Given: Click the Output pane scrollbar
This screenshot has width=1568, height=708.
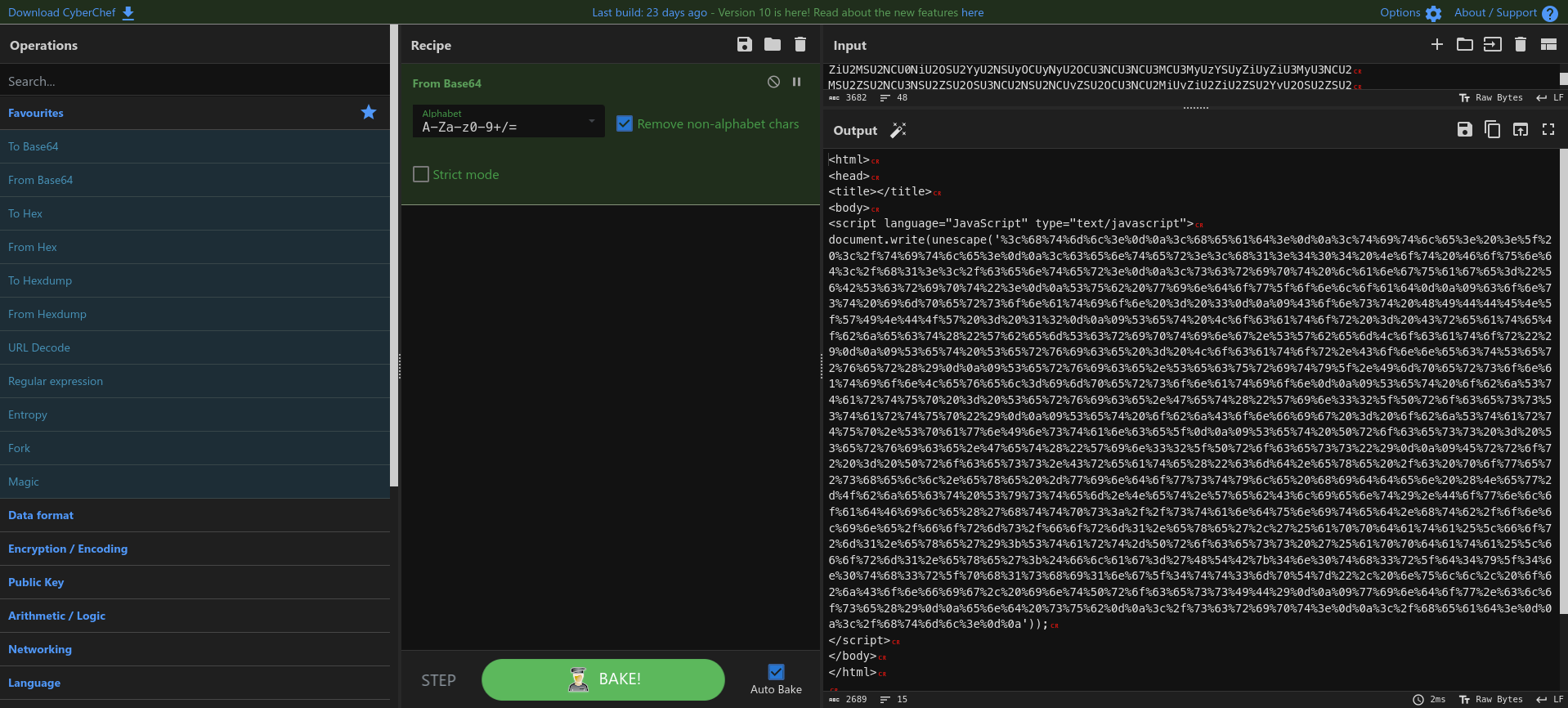Looking at the screenshot, I should point(1563,380).
